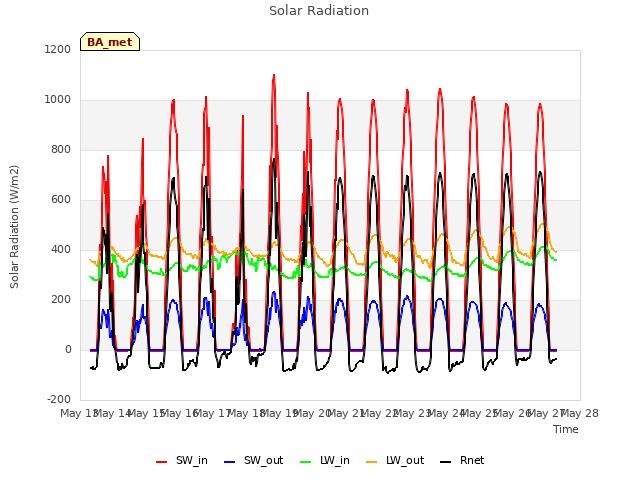Click the 800 y-axis tick label
This screenshot has height=480, width=640.
pyautogui.click(x=61, y=150)
